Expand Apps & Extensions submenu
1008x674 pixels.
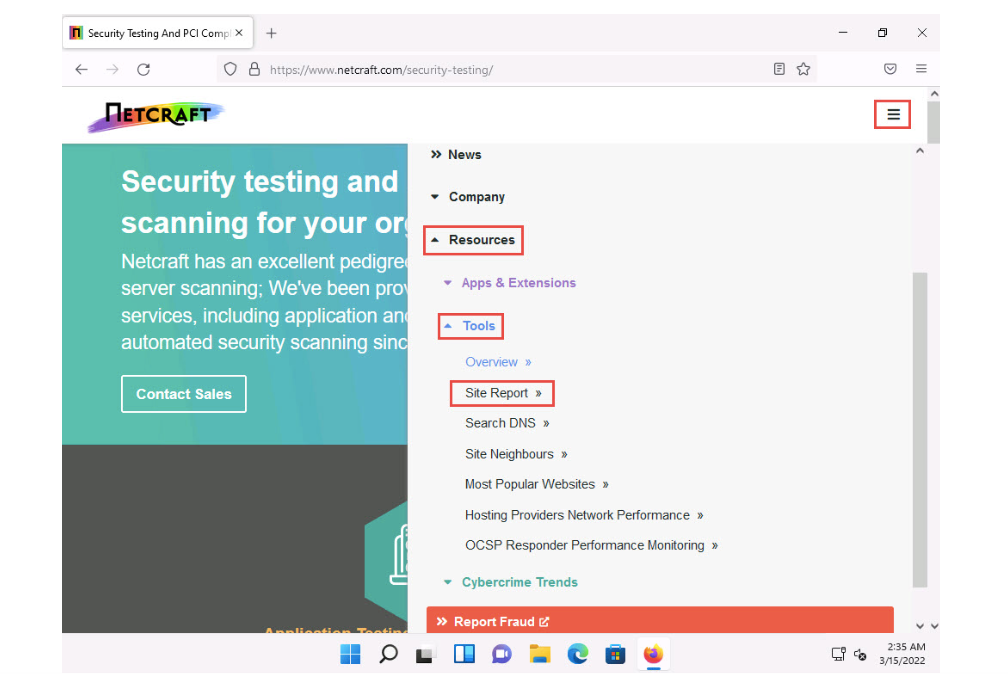point(510,283)
